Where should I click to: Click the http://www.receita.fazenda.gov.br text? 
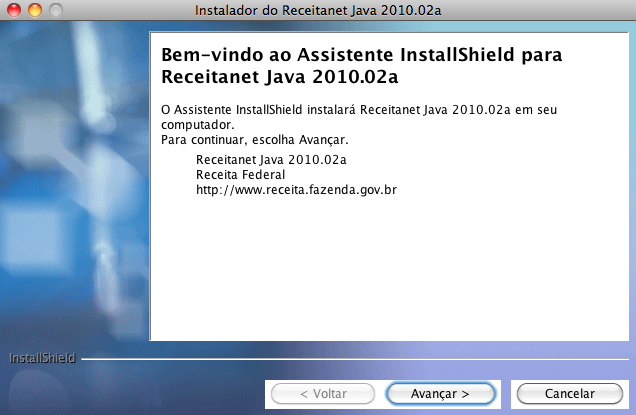(297, 190)
